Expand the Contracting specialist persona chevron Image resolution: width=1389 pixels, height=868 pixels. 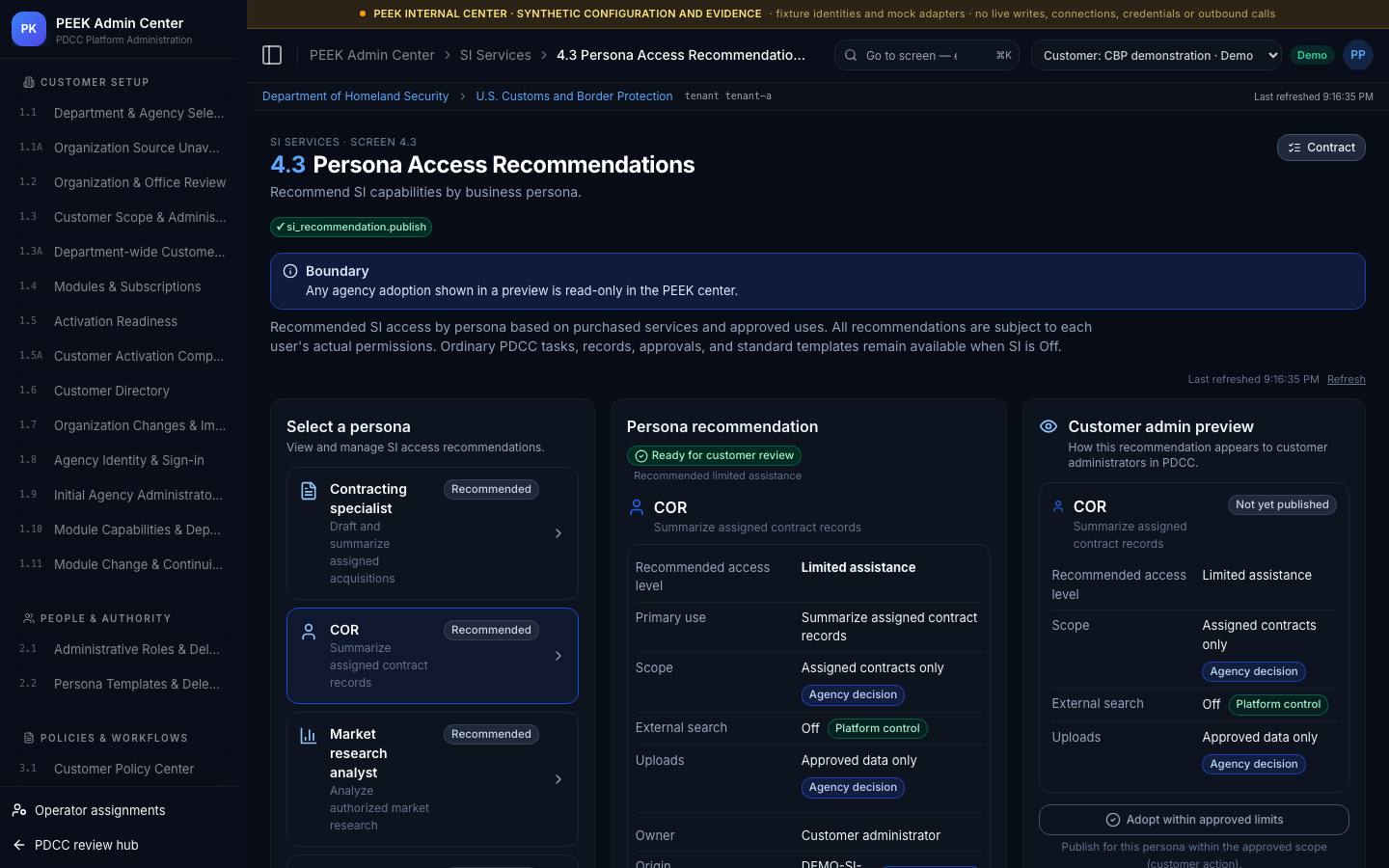coord(558,533)
